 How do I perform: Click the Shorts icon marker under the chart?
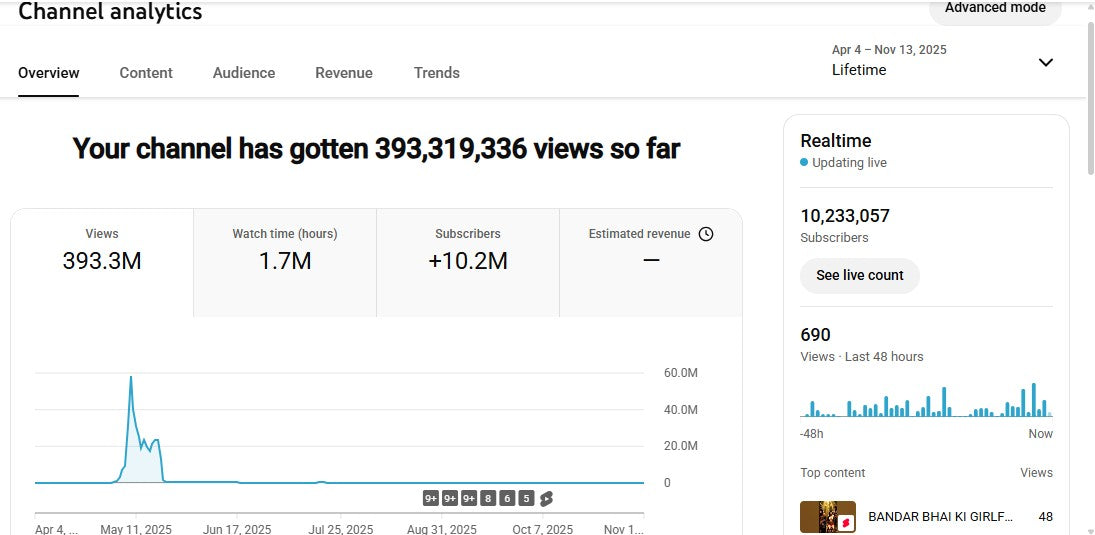click(x=546, y=498)
